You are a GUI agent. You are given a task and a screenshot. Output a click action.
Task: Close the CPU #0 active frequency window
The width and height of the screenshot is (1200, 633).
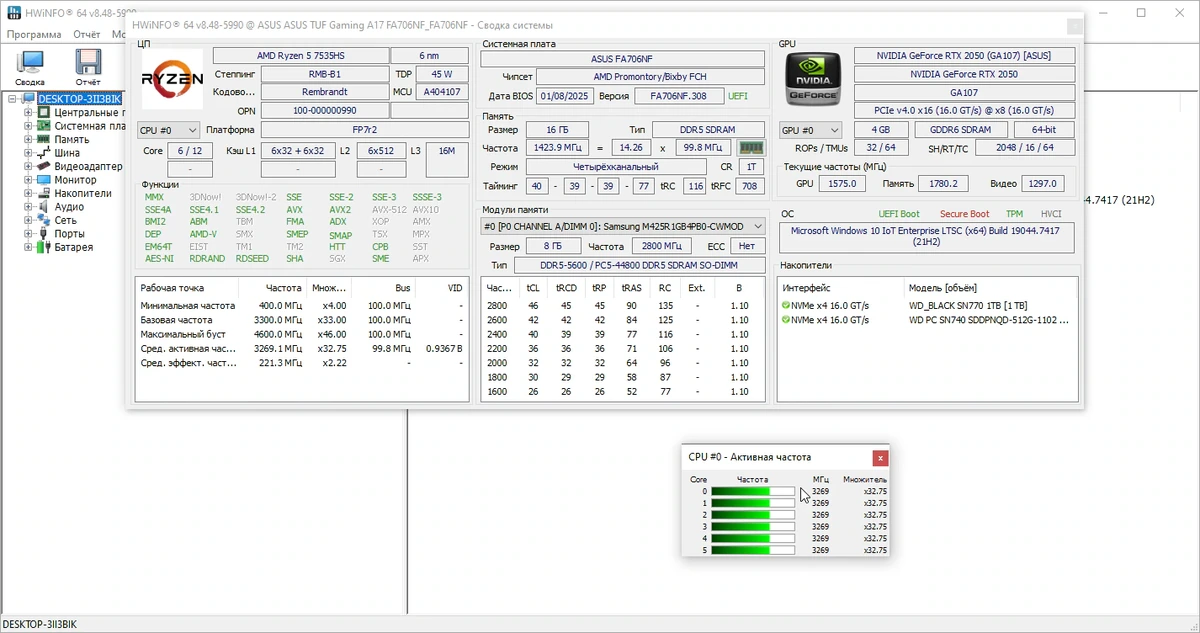[x=879, y=457]
